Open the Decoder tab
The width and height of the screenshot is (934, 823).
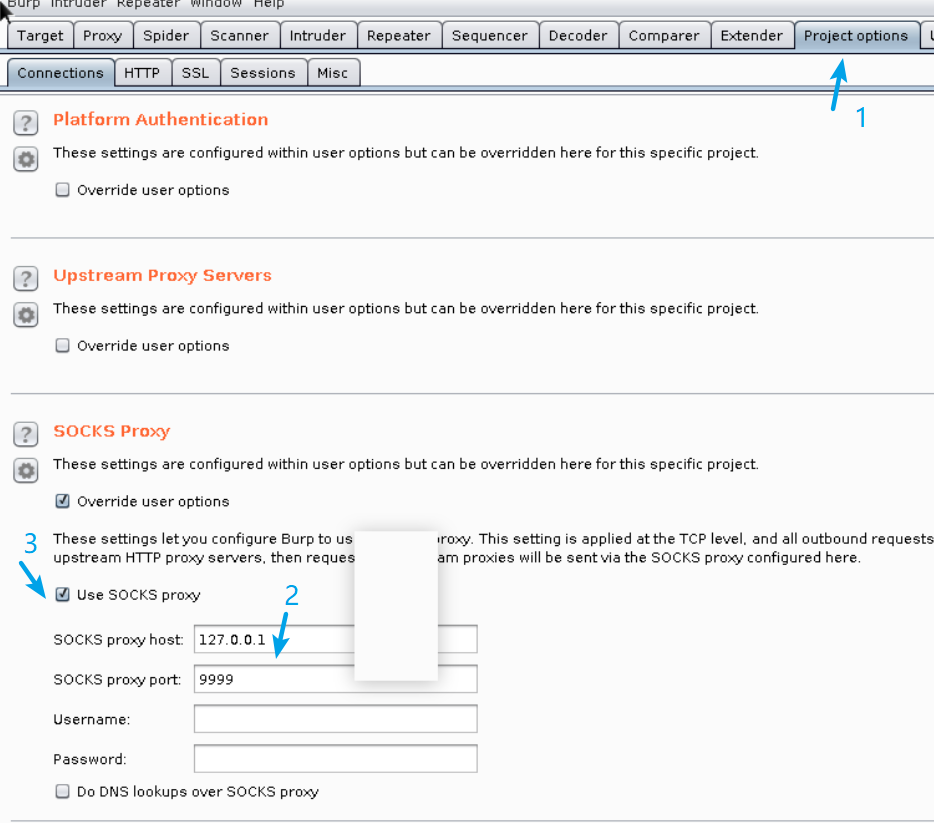(578, 36)
